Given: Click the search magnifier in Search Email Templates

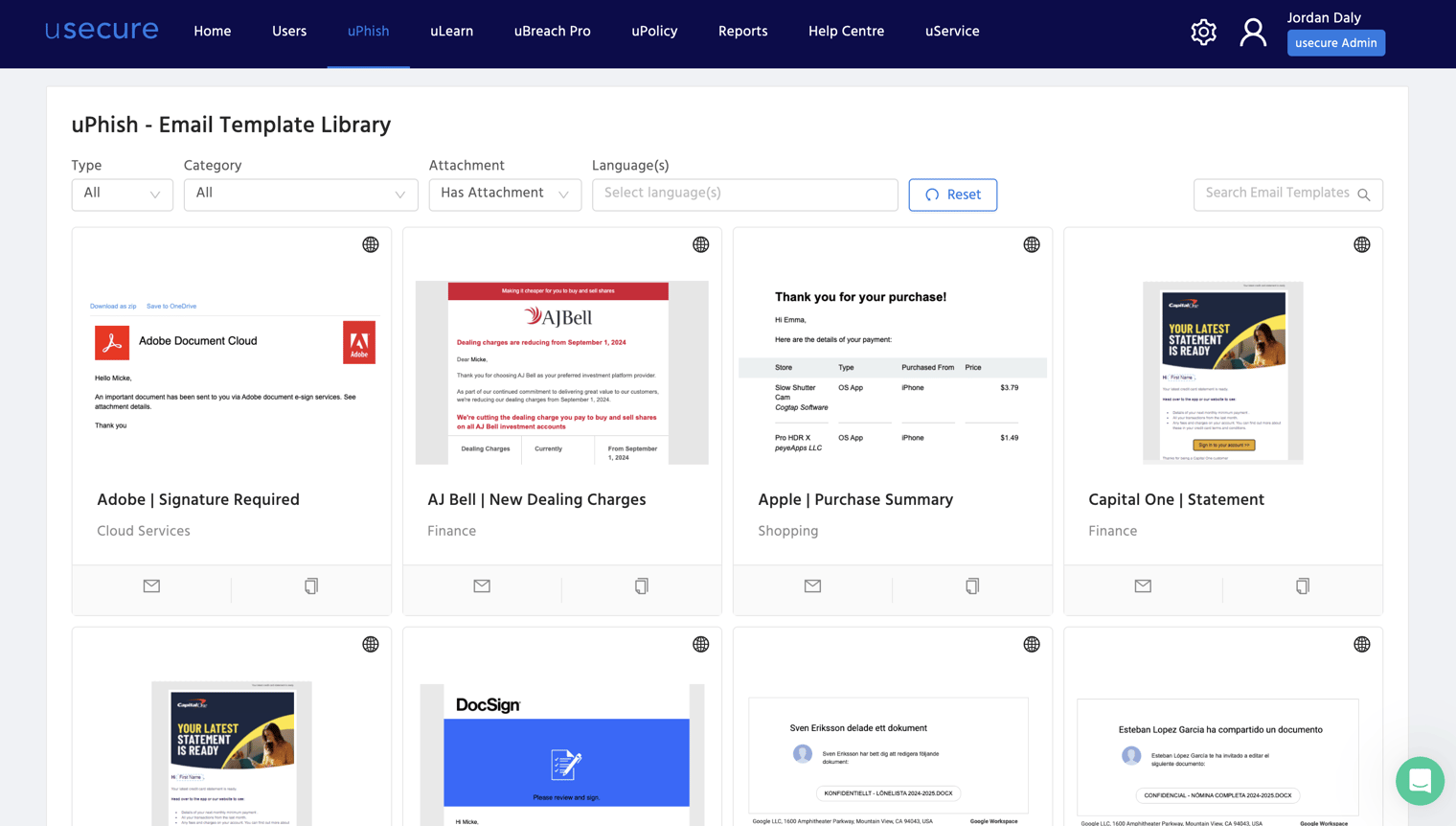Looking at the screenshot, I should (1364, 194).
